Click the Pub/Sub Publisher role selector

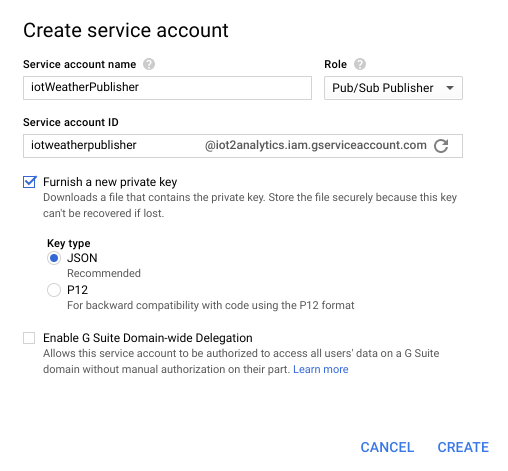tap(393, 88)
